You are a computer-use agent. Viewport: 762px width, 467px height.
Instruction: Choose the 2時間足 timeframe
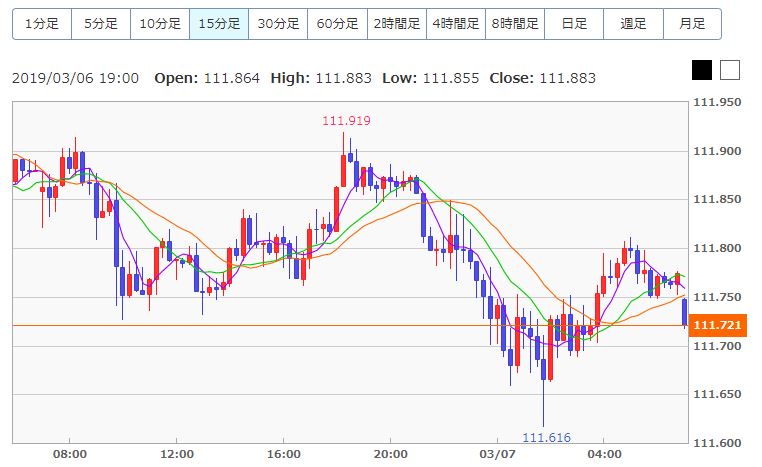(397, 23)
